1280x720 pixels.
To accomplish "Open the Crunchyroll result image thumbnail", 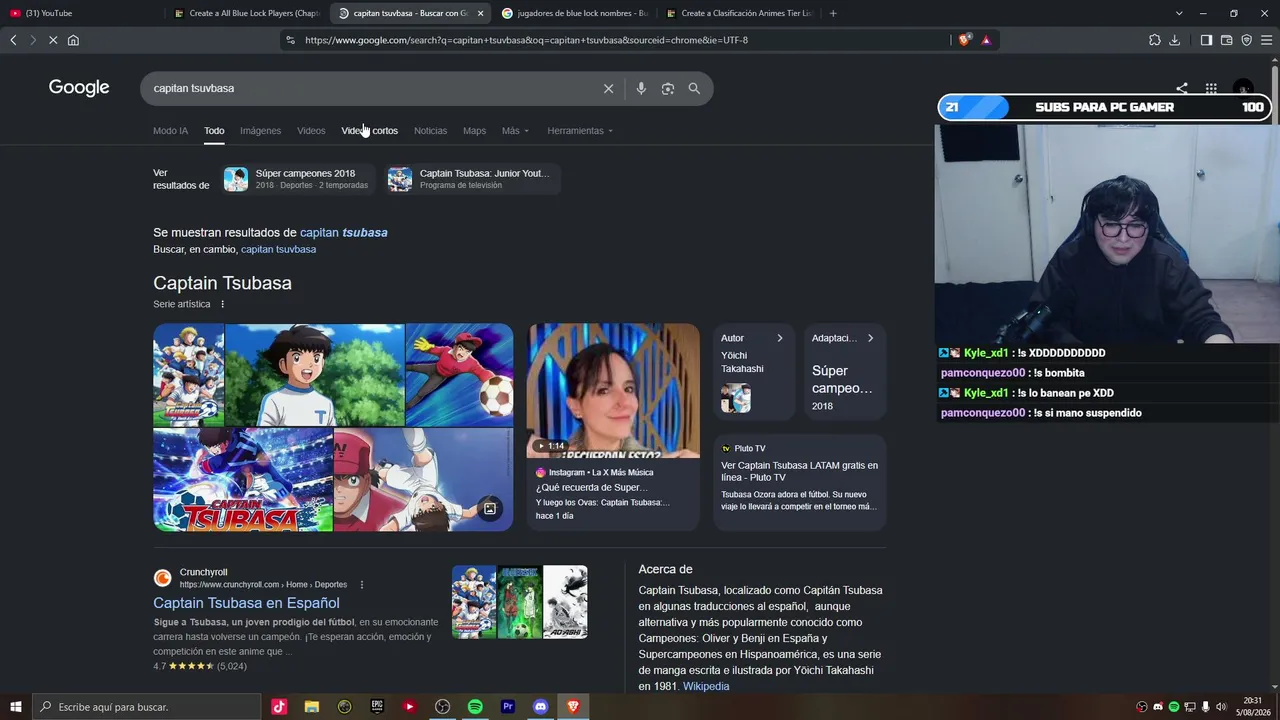I will [x=519, y=602].
